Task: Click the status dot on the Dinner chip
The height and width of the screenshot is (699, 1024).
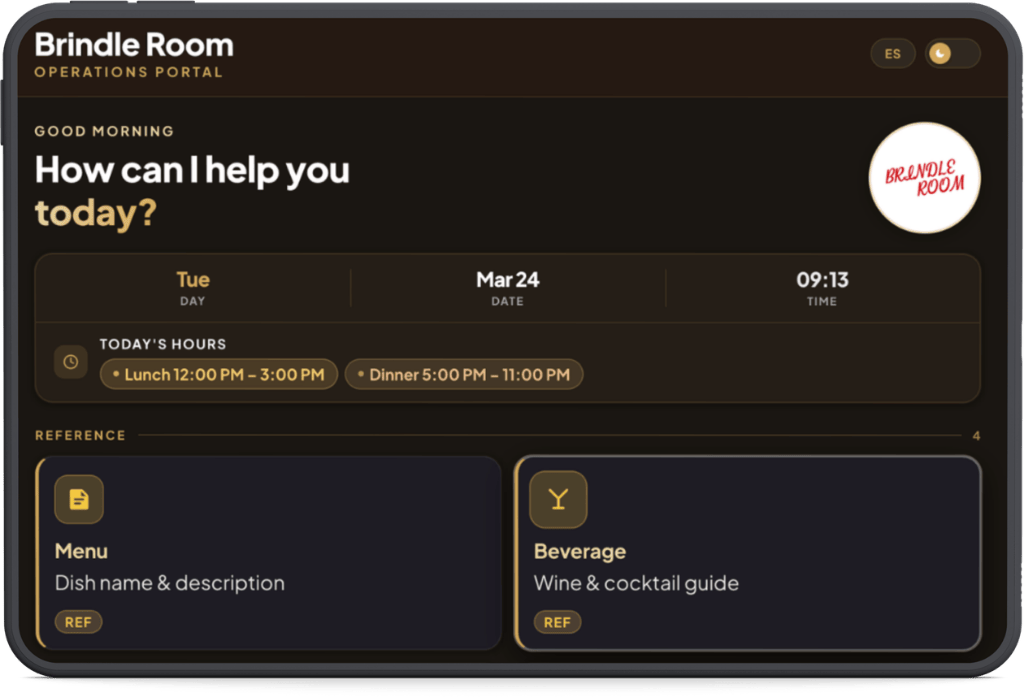Action: click(361, 375)
